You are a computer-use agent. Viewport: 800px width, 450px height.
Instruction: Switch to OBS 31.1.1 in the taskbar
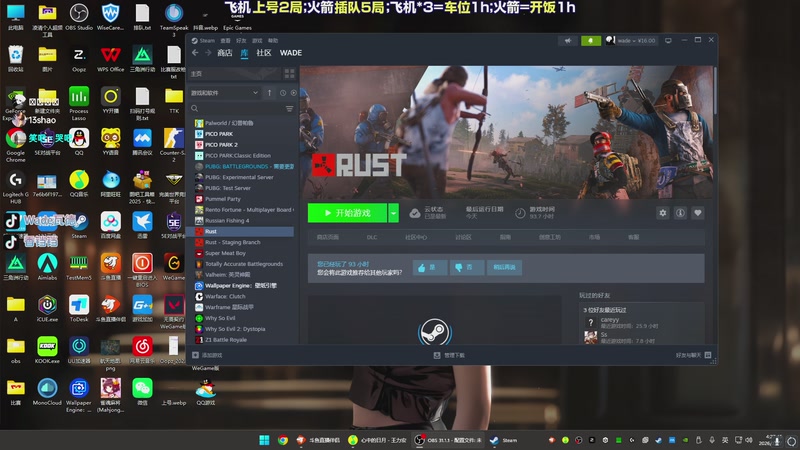pyautogui.click(x=448, y=440)
